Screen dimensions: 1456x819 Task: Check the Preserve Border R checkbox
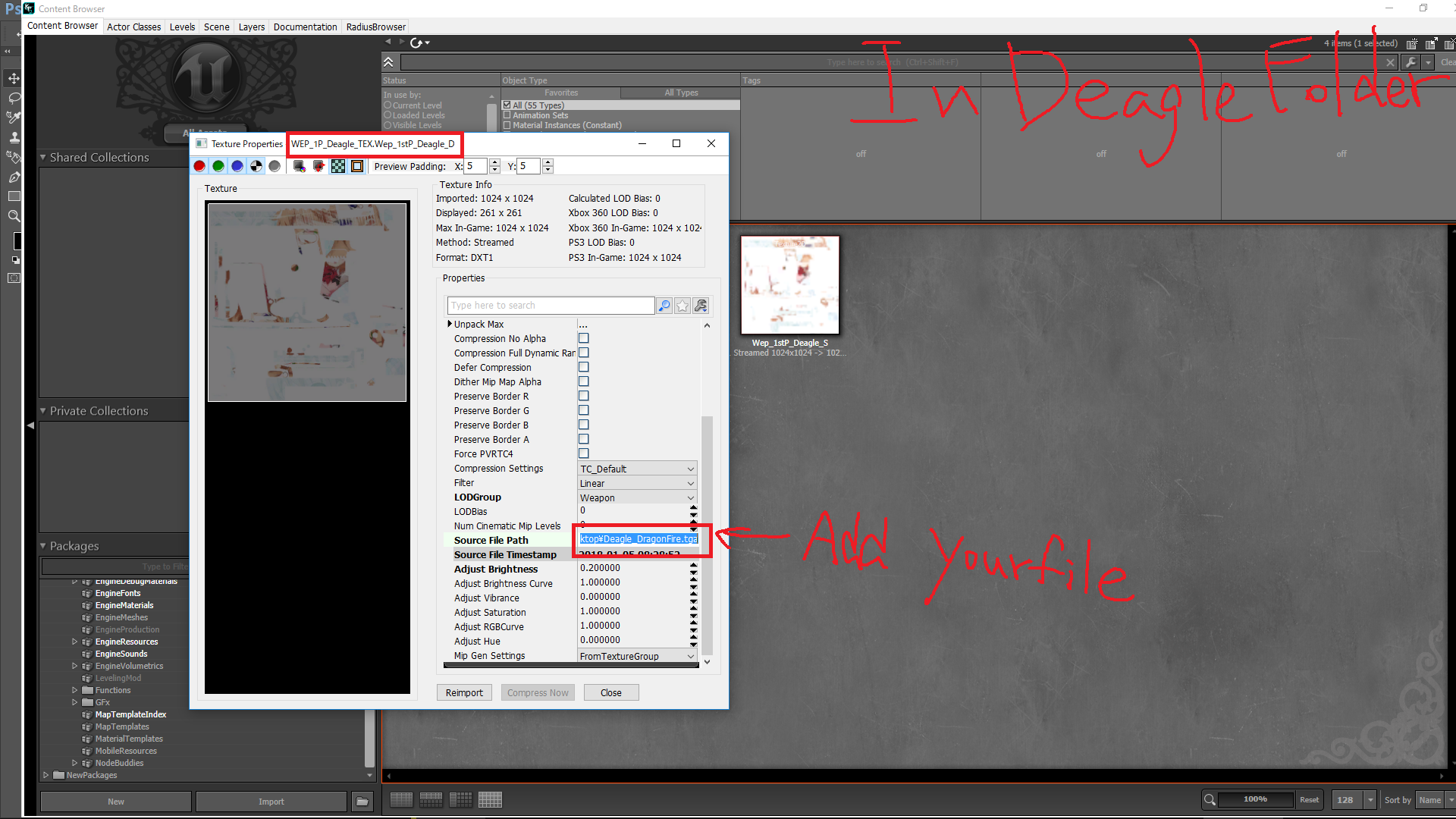tap(584, 396)
